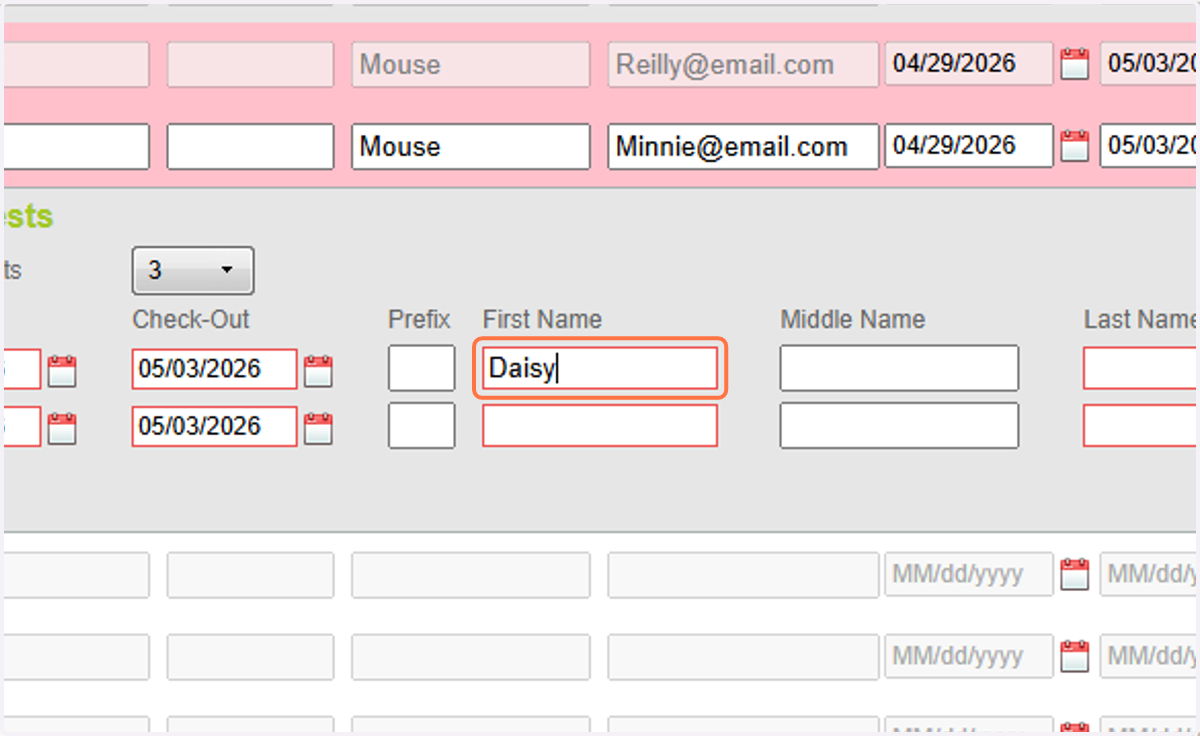The height and width of the screenshot is (736, 1200).
Task: Open calendar next to Reilly's 04/29/2026 date
Action: pos(1074,65)
